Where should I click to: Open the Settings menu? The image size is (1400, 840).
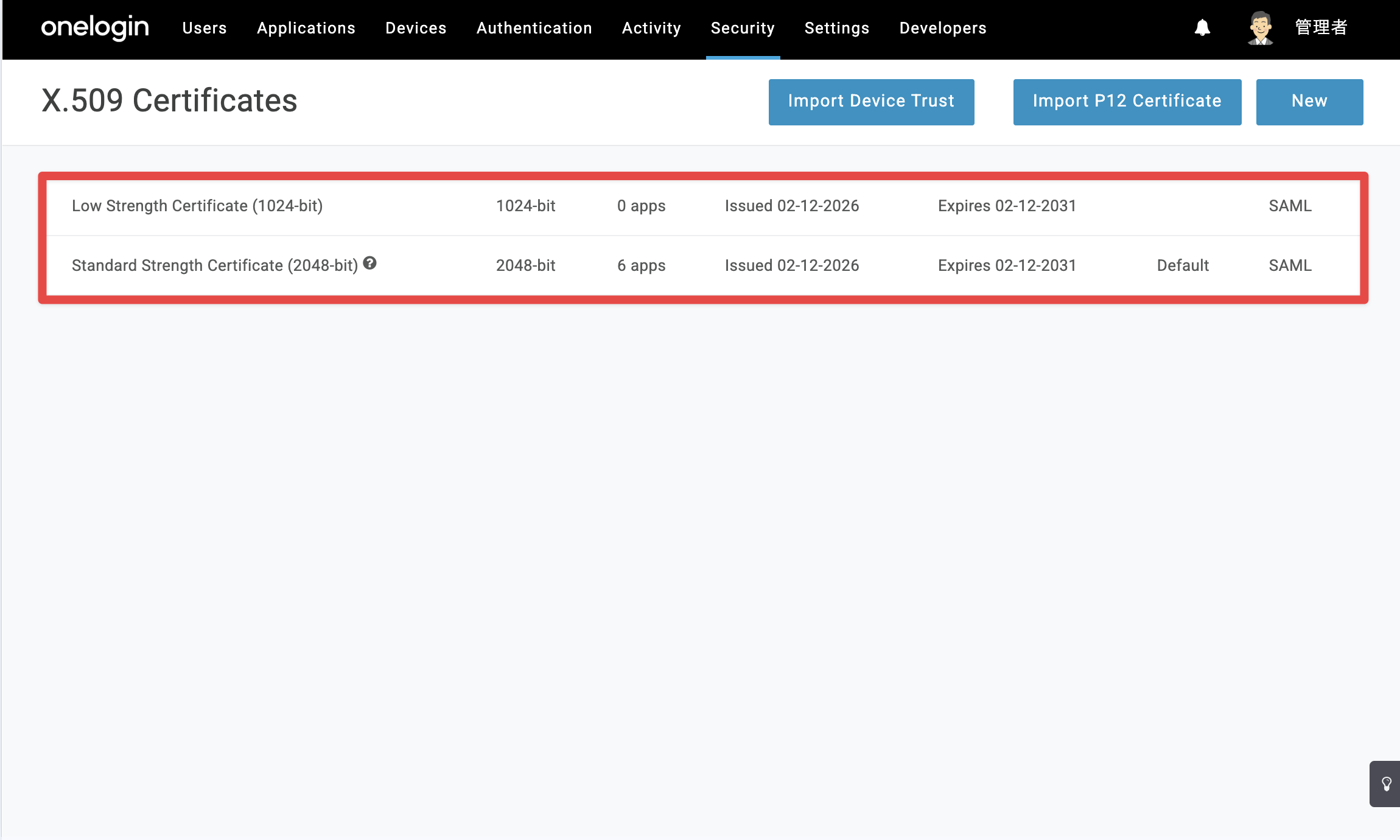coord(837,28)
